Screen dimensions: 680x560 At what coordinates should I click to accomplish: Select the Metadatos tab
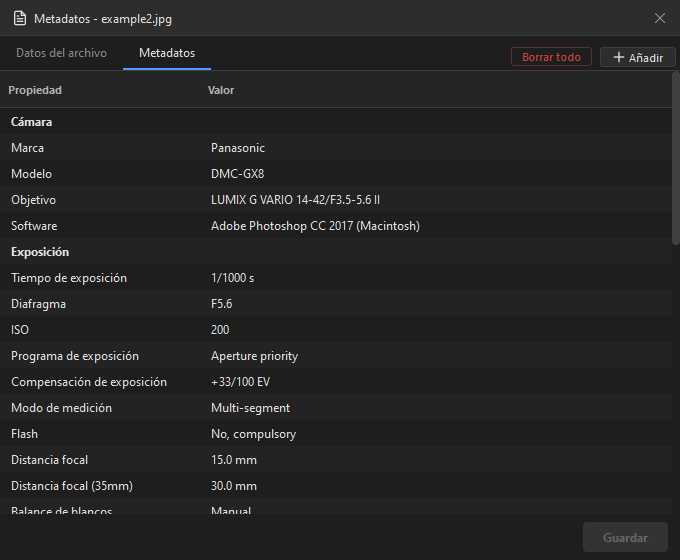pyautogui.click(x=167, y=53)
